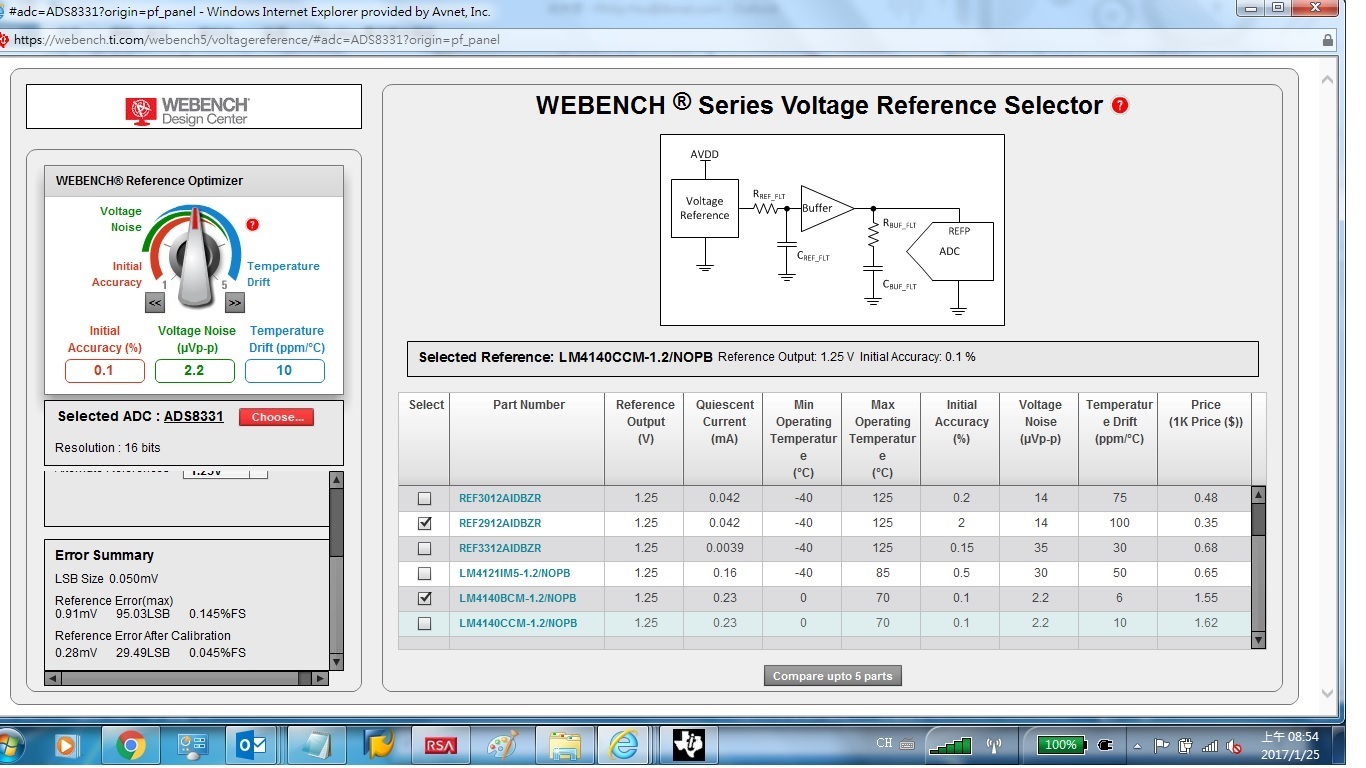
Task: Check the LM4140CCM-1.2/NOPB select box
Action: 425,623
